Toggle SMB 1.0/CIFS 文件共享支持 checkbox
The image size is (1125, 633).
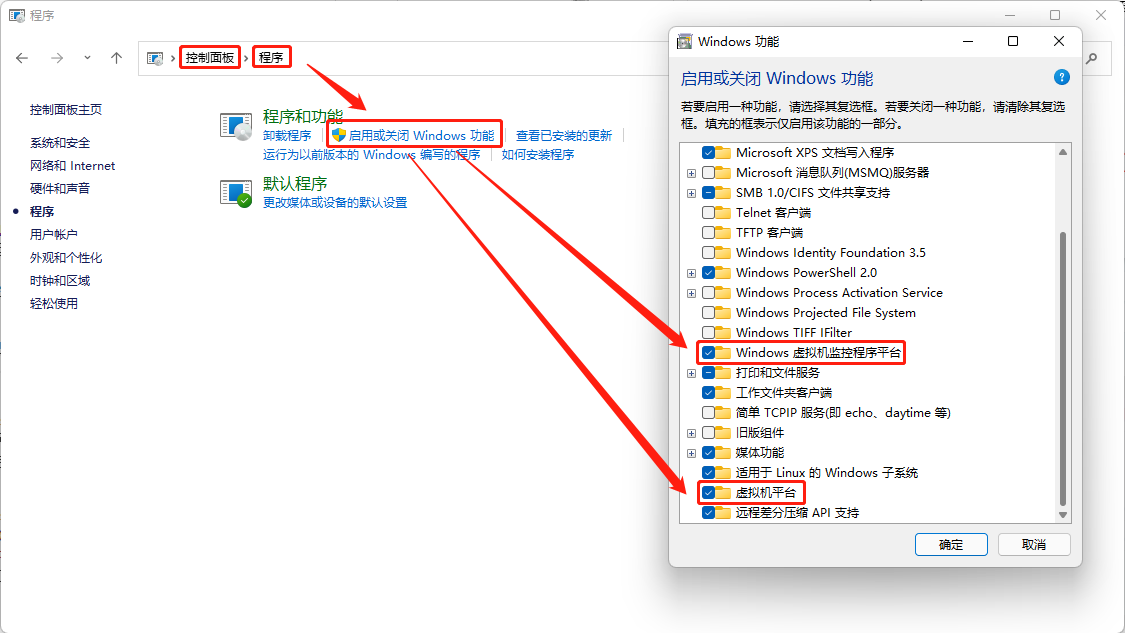point(708,193)
